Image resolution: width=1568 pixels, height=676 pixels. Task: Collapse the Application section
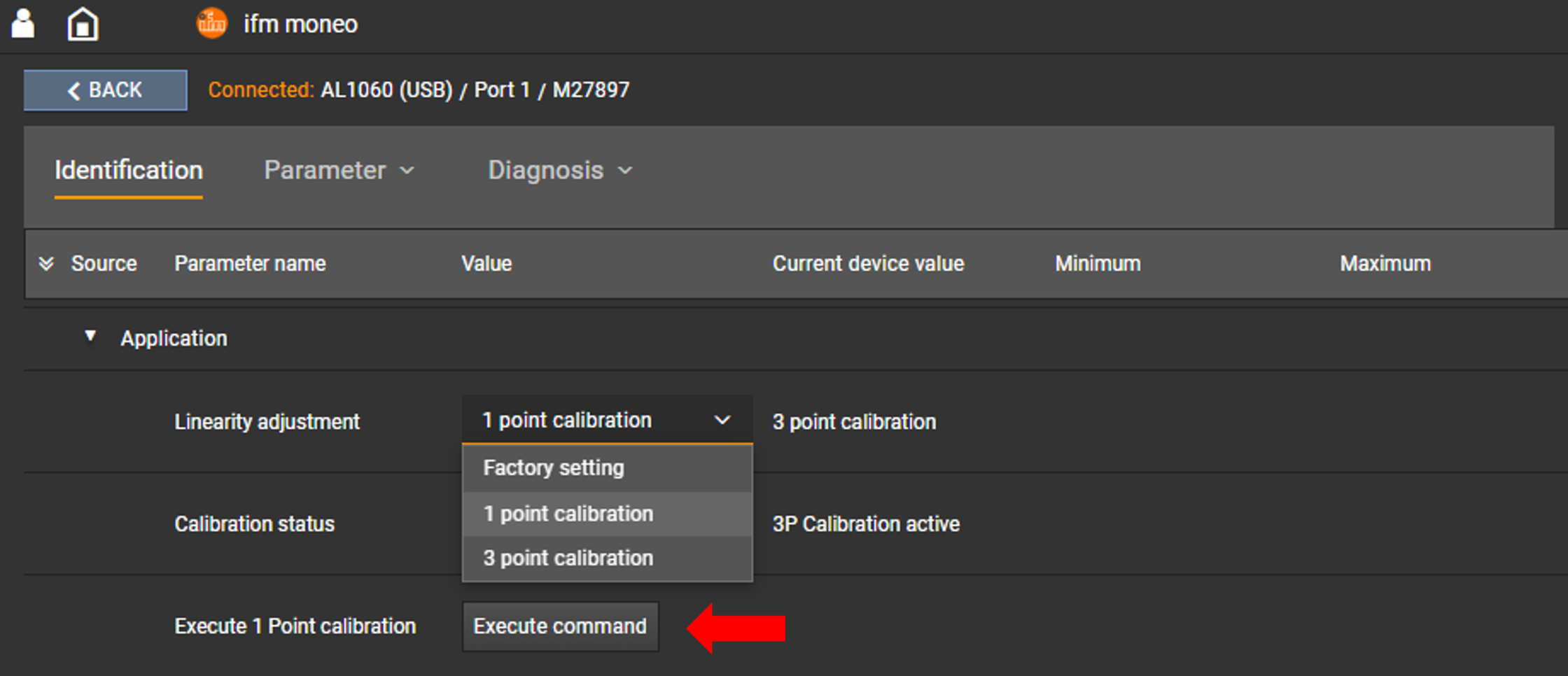coord(90,337)
